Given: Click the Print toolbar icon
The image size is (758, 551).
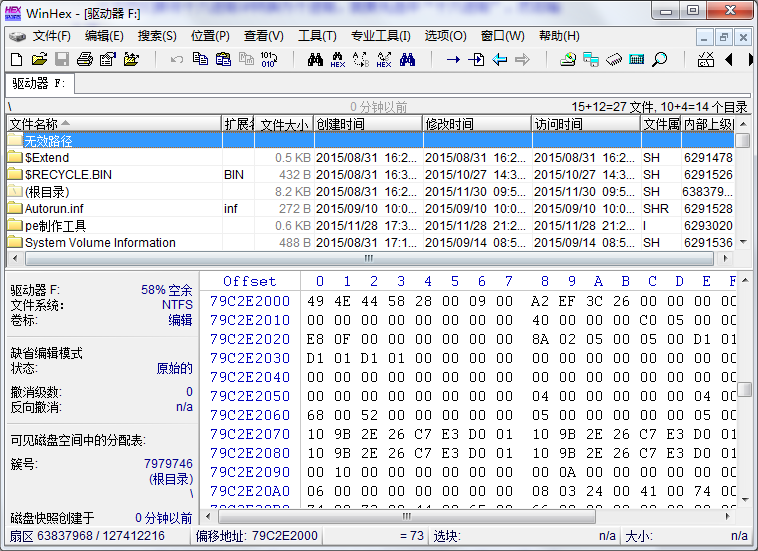Looking at the screenshot, I should pos(85,60).
